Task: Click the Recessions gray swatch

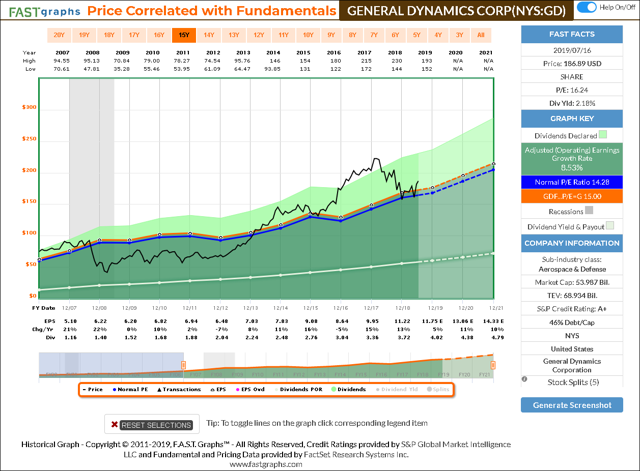Action: [589, 210]
